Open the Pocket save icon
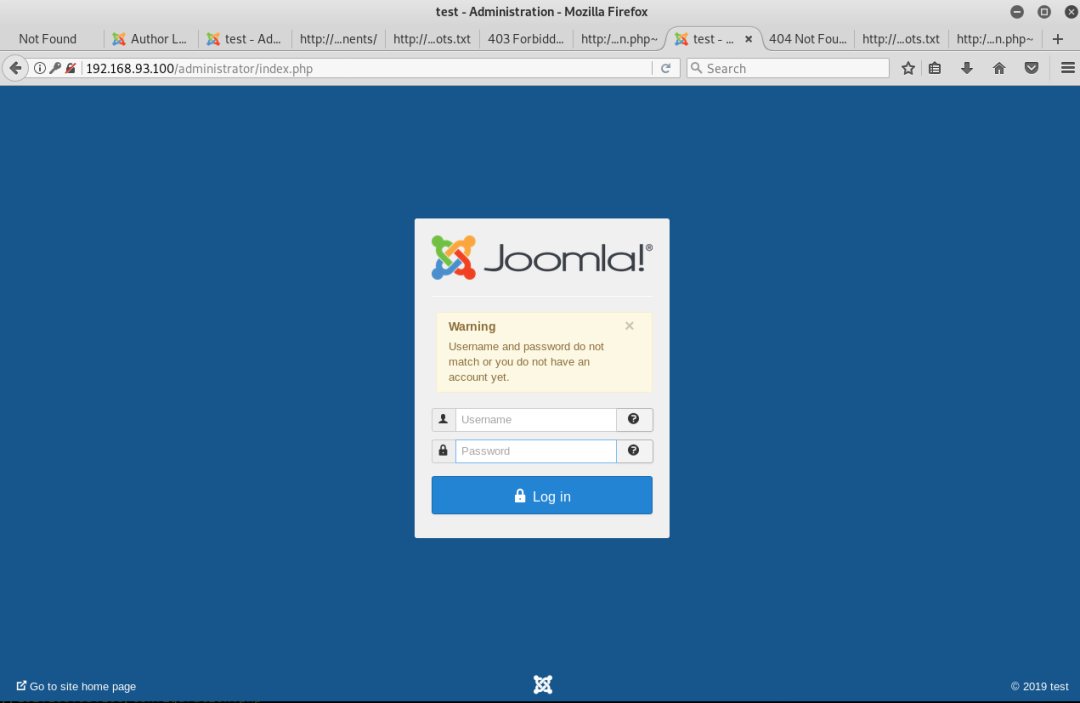1080x703 pixels. point(1031,68)
